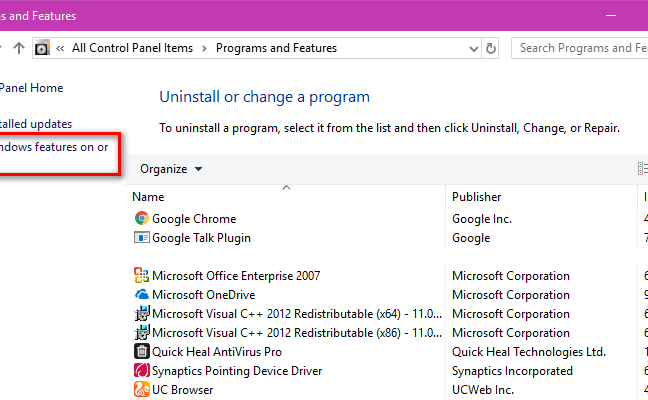Select Programs and Features breadcrumb
Viewport: 648px width, 400px height.
click(x=276, y=48)
